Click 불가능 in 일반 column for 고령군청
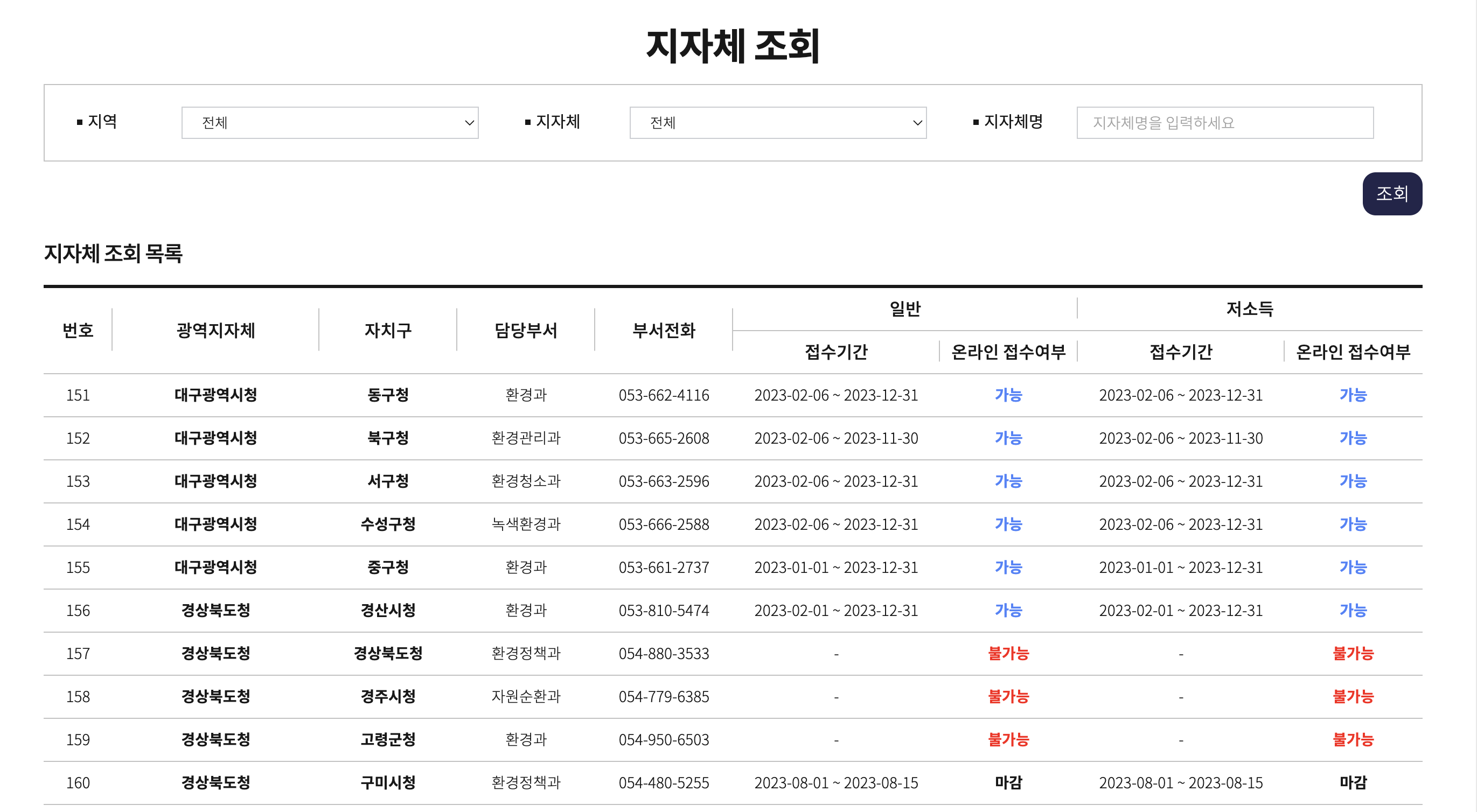 point(1008,739)
